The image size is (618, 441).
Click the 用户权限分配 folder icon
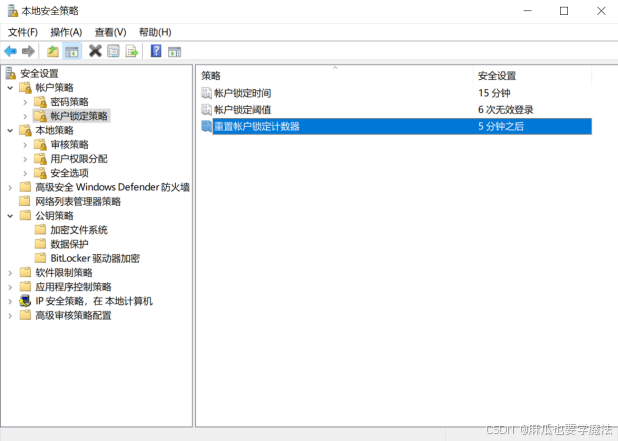click(x=41, y=158)
